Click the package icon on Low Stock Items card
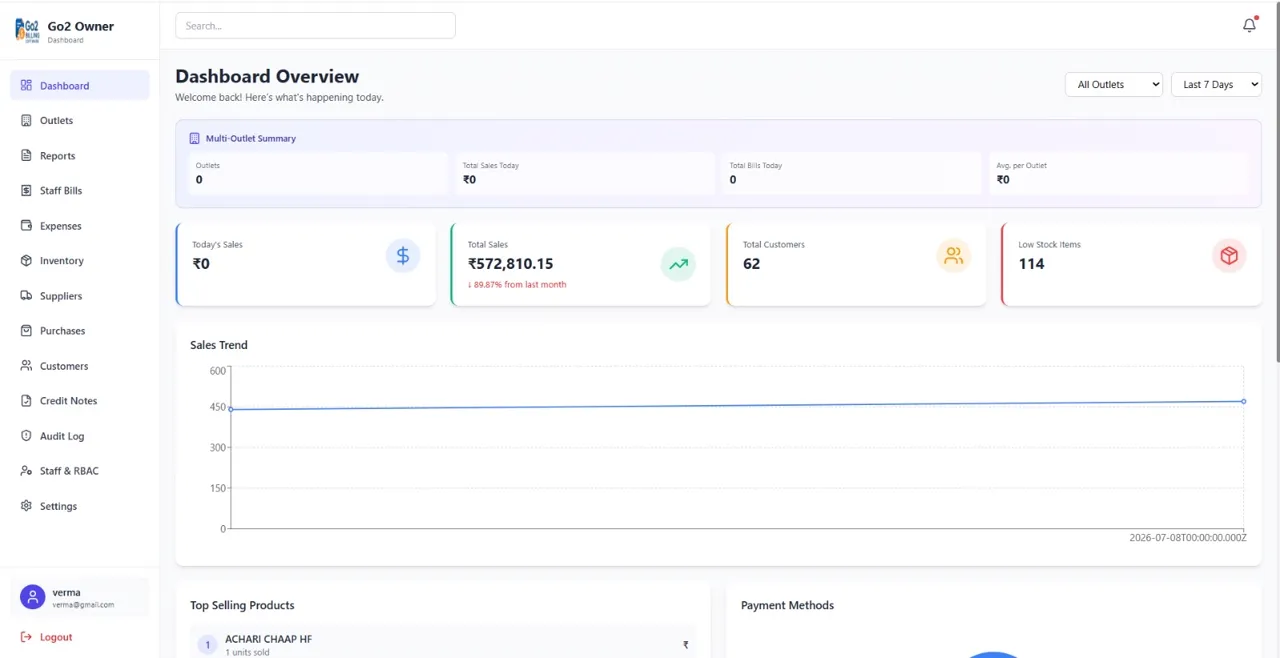 tap(1229, 256)
